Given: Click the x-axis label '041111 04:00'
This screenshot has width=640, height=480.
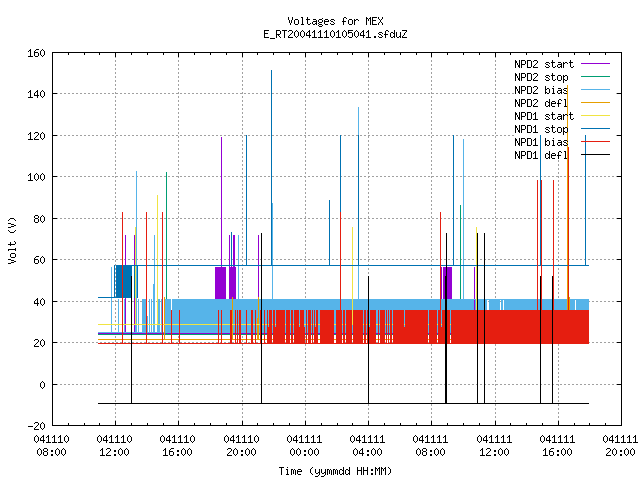Looking at the screenshot, I should [367, 446].
